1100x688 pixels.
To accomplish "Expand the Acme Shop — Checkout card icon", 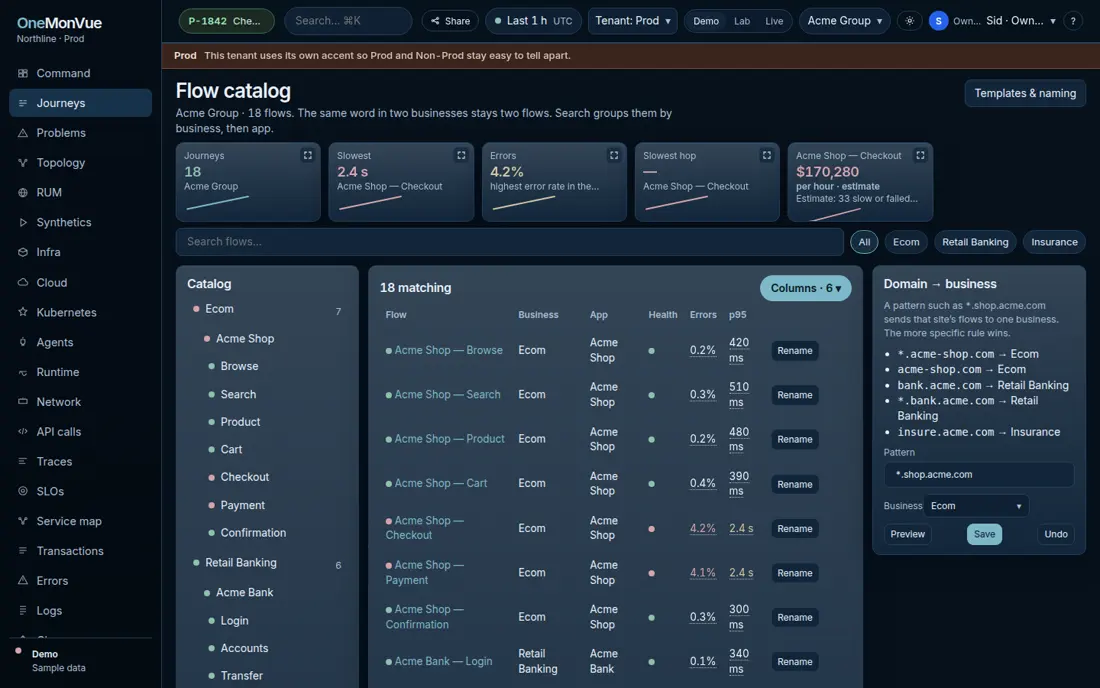I will (920, 155).
